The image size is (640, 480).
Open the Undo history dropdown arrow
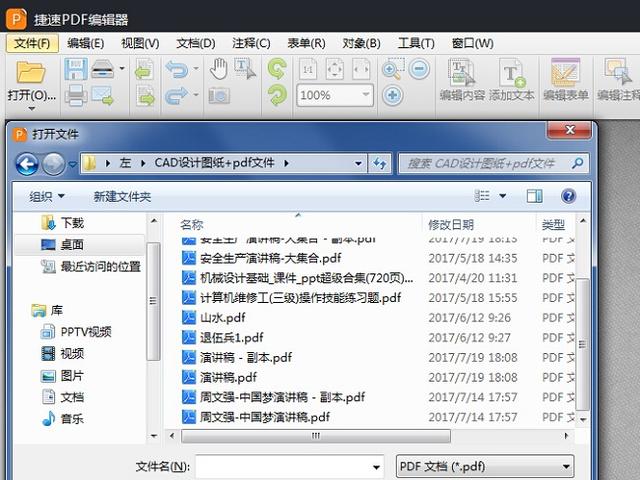tap(196, 68)
